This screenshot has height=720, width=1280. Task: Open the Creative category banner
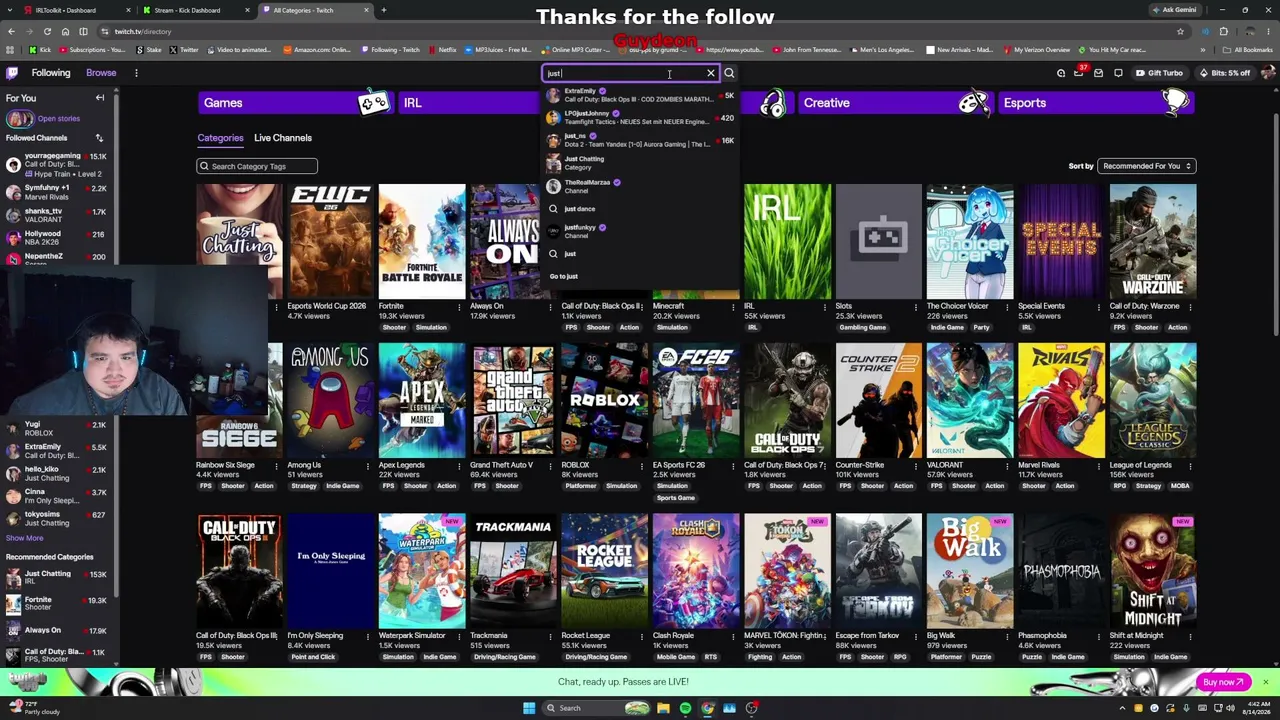[895, 103]
